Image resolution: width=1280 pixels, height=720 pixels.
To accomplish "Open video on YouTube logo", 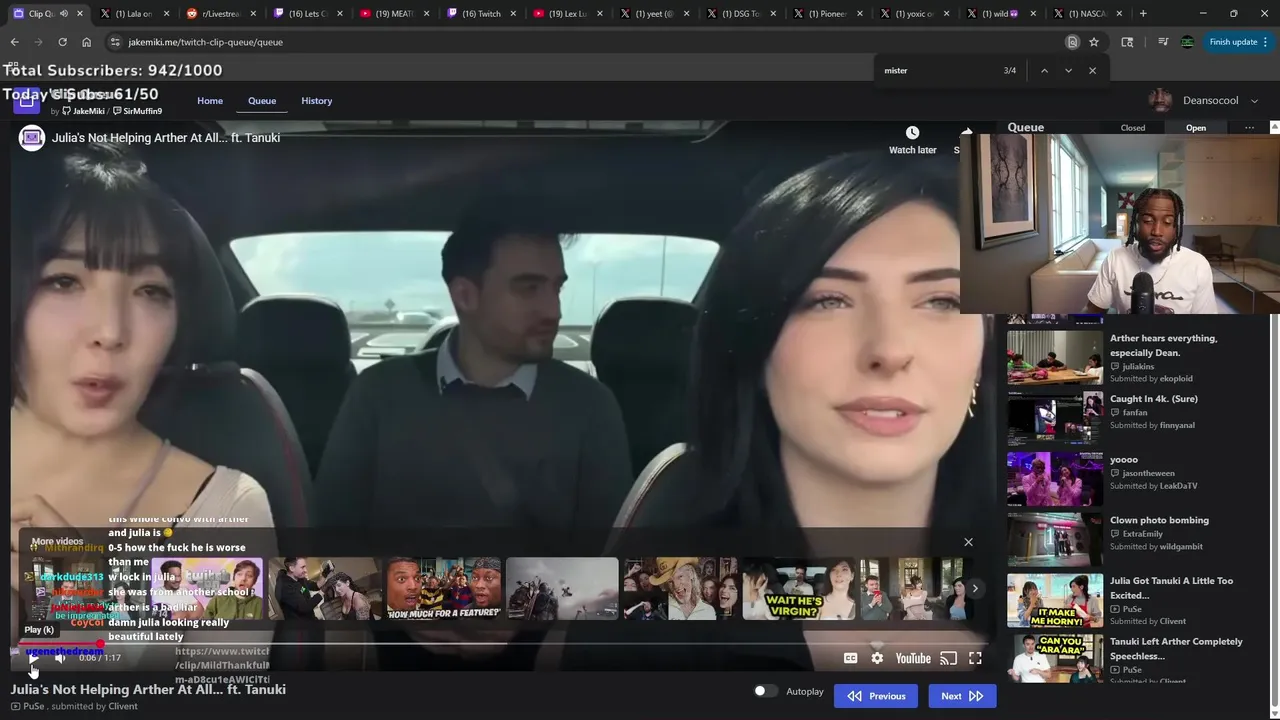I will (913, 658).
